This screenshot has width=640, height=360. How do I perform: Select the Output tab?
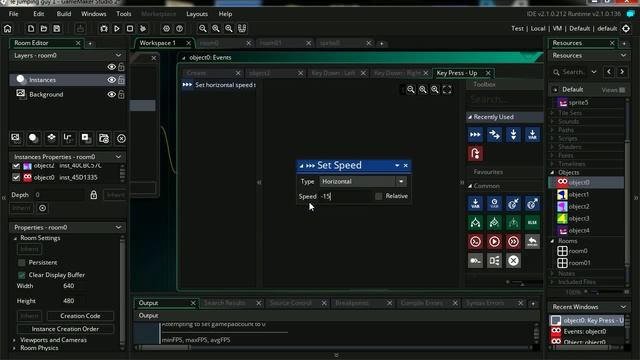(x=148, y=303)
